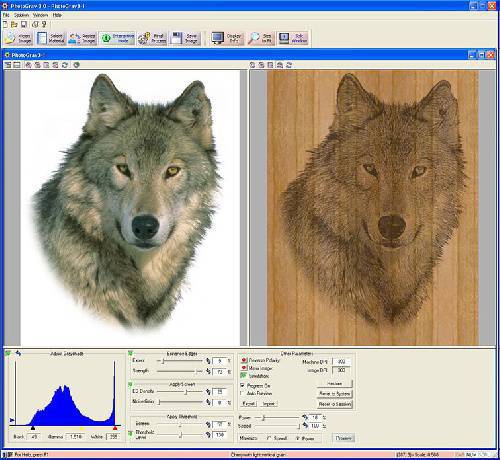
Task: Toggle the Reverse Polarity red indicator
Action: click(x=244, y=360)
